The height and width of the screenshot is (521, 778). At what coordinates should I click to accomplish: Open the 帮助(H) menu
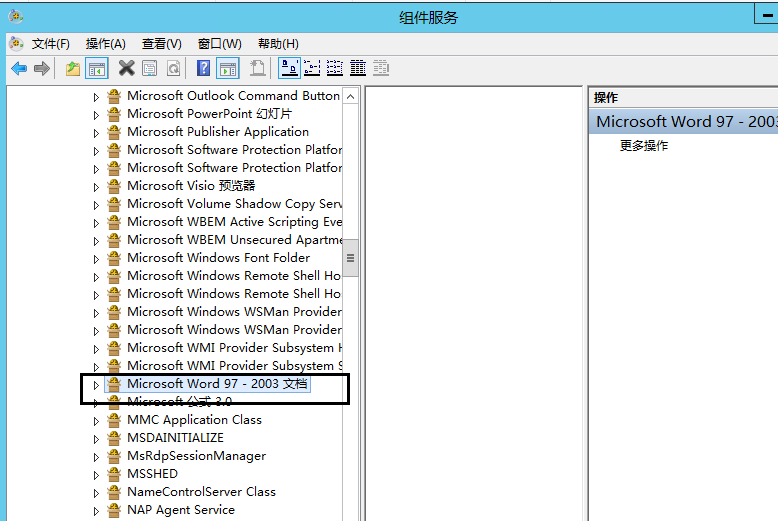pyautogui.click(x=278, y=44)
